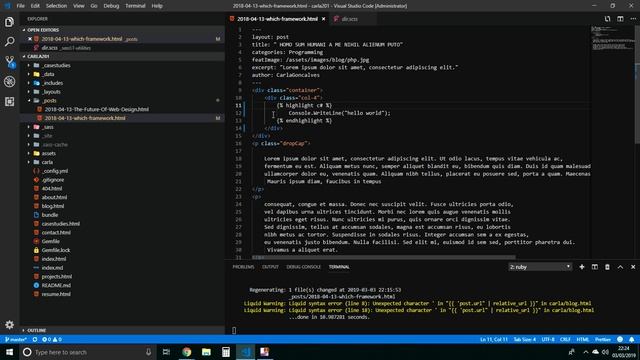Image resolution: width=640 pixels, height=360 pixels.
Task: Switch to the dir.scss editor tab
Action: (350, 19)
